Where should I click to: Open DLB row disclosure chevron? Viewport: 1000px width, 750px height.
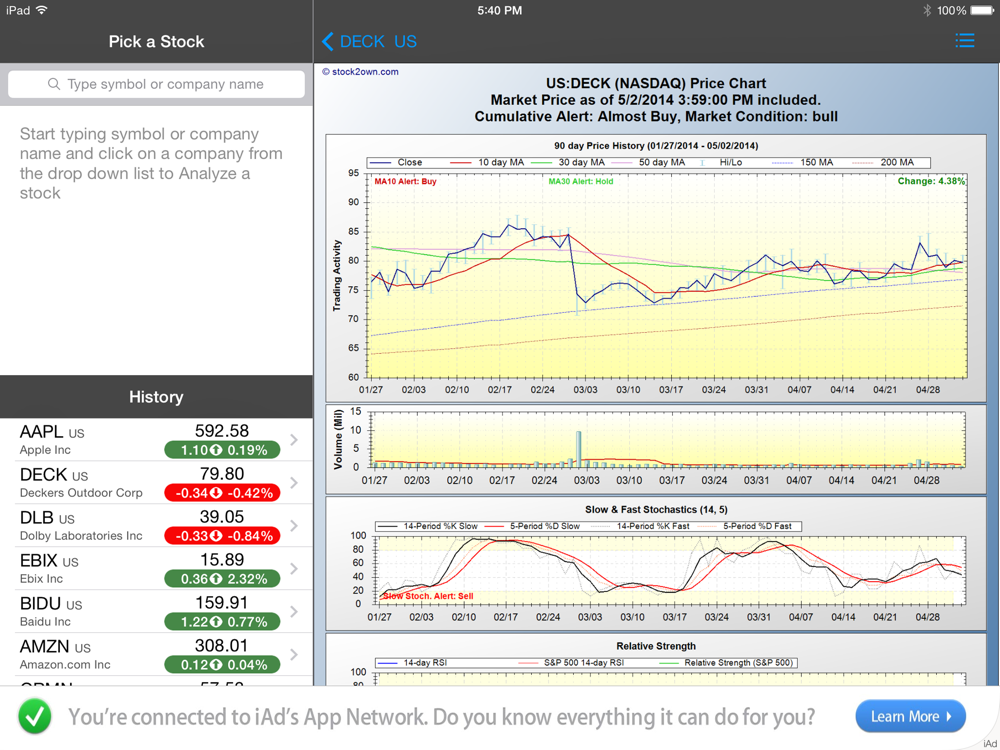click(x=294, y=526)
